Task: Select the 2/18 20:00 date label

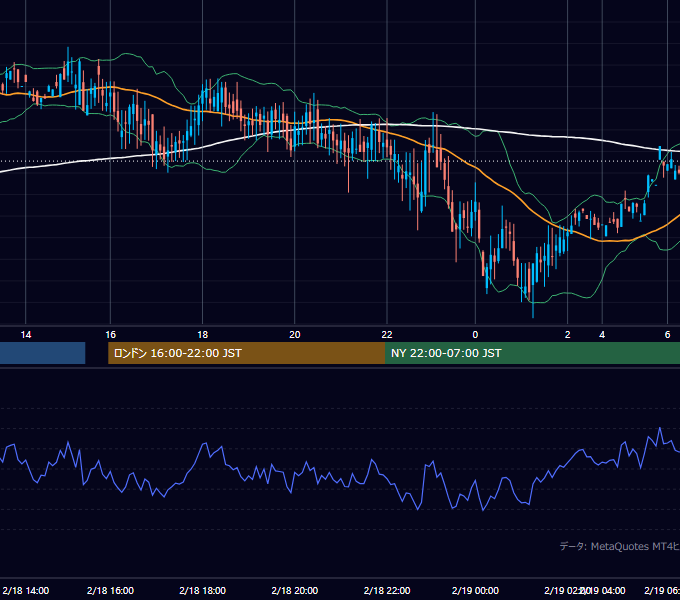Action: click(295, 590)
